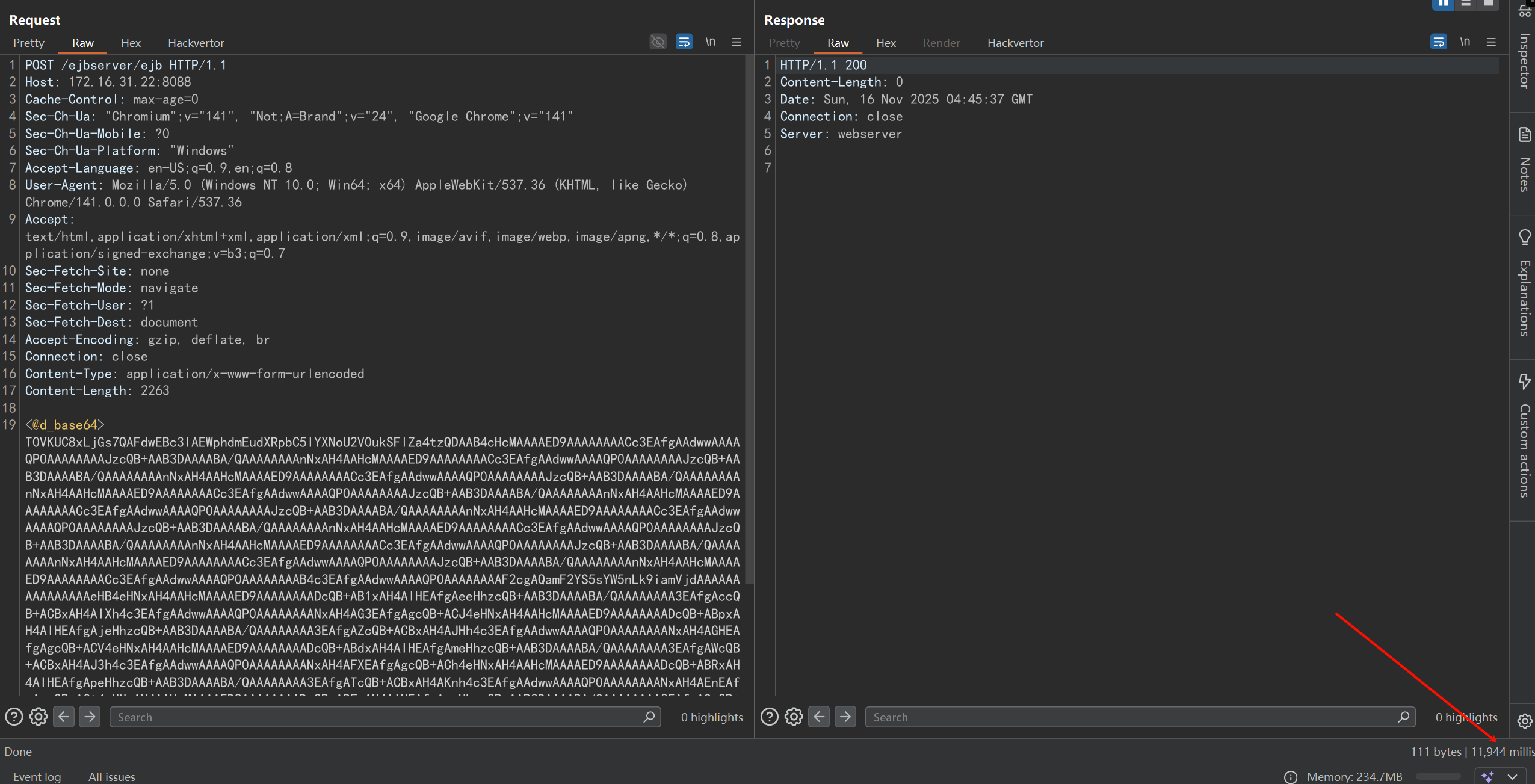
Task: Open Response panel hamburger options menu
Action: coord(1491,42)
